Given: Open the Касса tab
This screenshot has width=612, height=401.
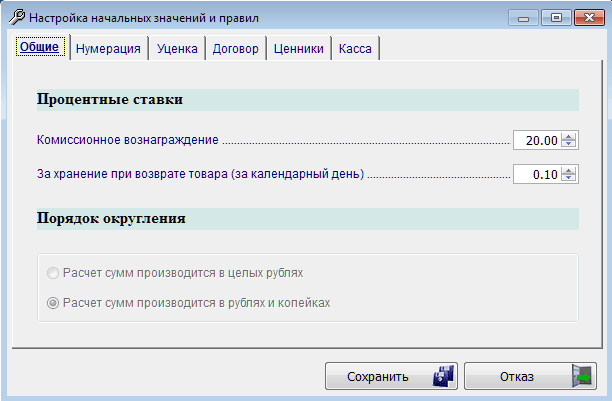Looking at the screenshot, I should coord(355,48).
